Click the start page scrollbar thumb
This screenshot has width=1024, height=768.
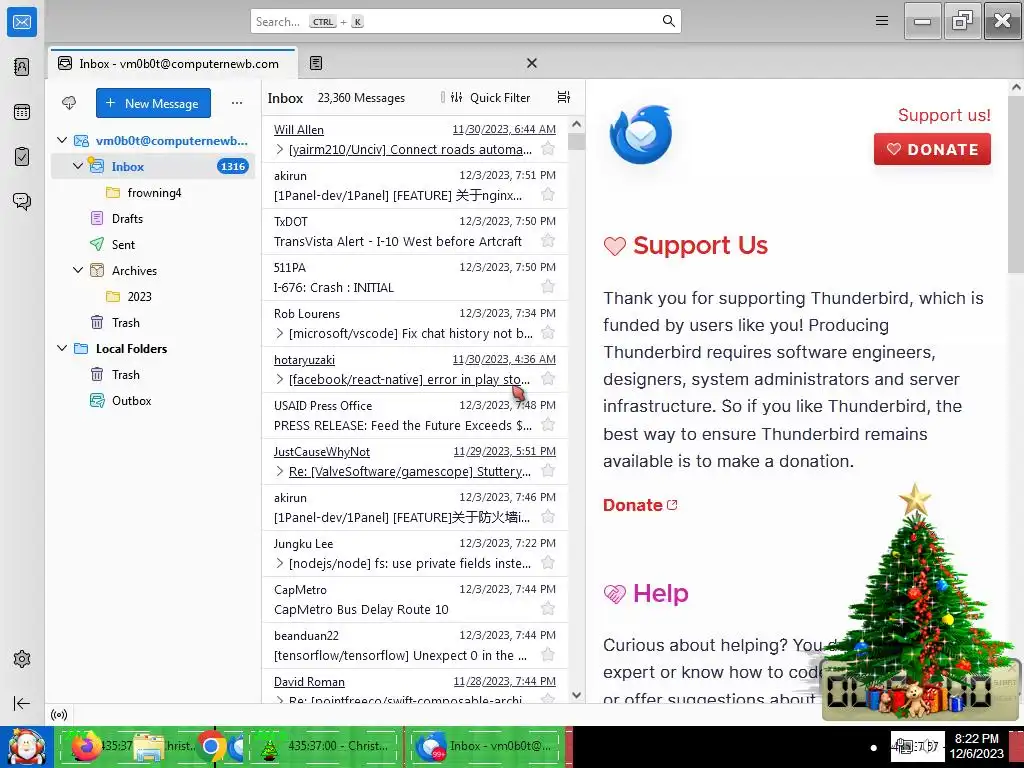click(1016, 184)
